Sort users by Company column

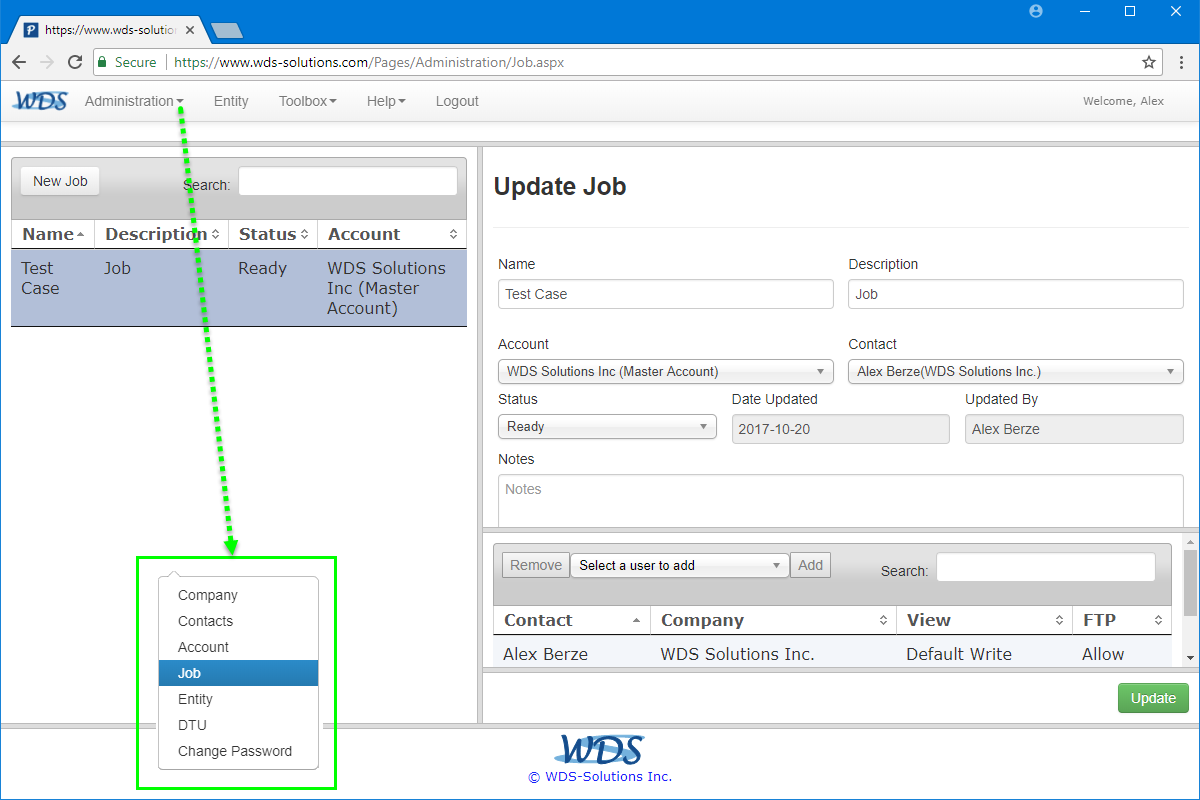[x=774, y=620]
